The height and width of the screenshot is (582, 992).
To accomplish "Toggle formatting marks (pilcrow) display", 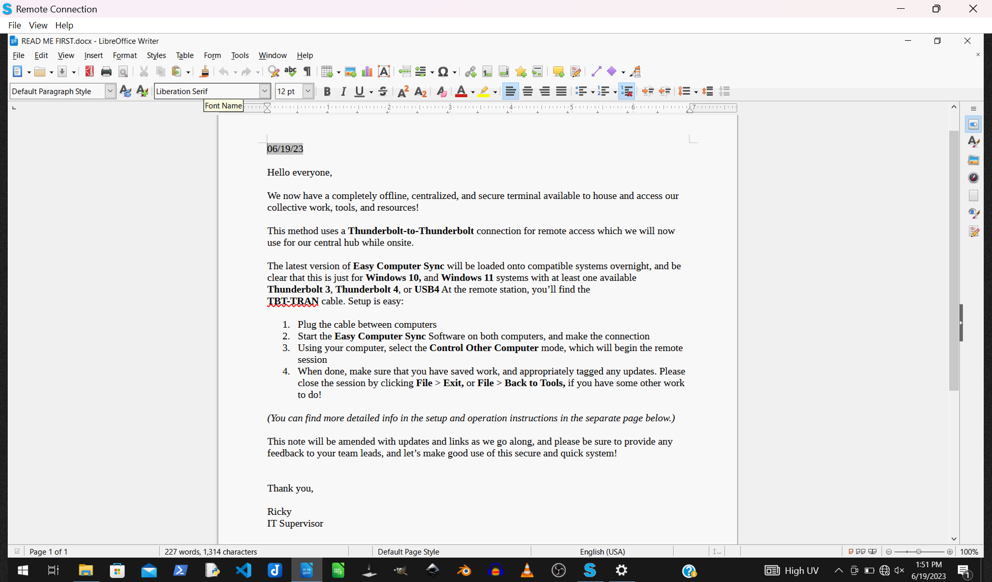I will tap(307, 72).
